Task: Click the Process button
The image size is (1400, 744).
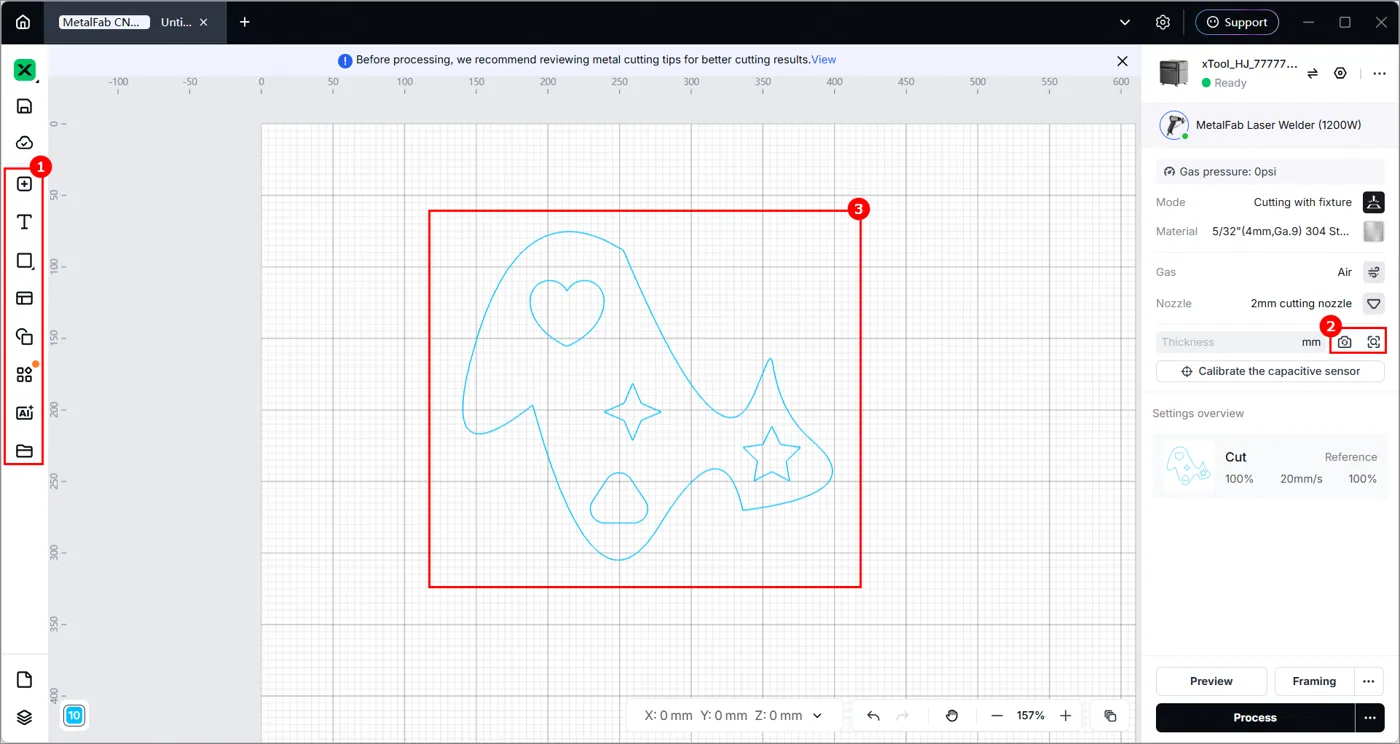Action: [1255, 718]
